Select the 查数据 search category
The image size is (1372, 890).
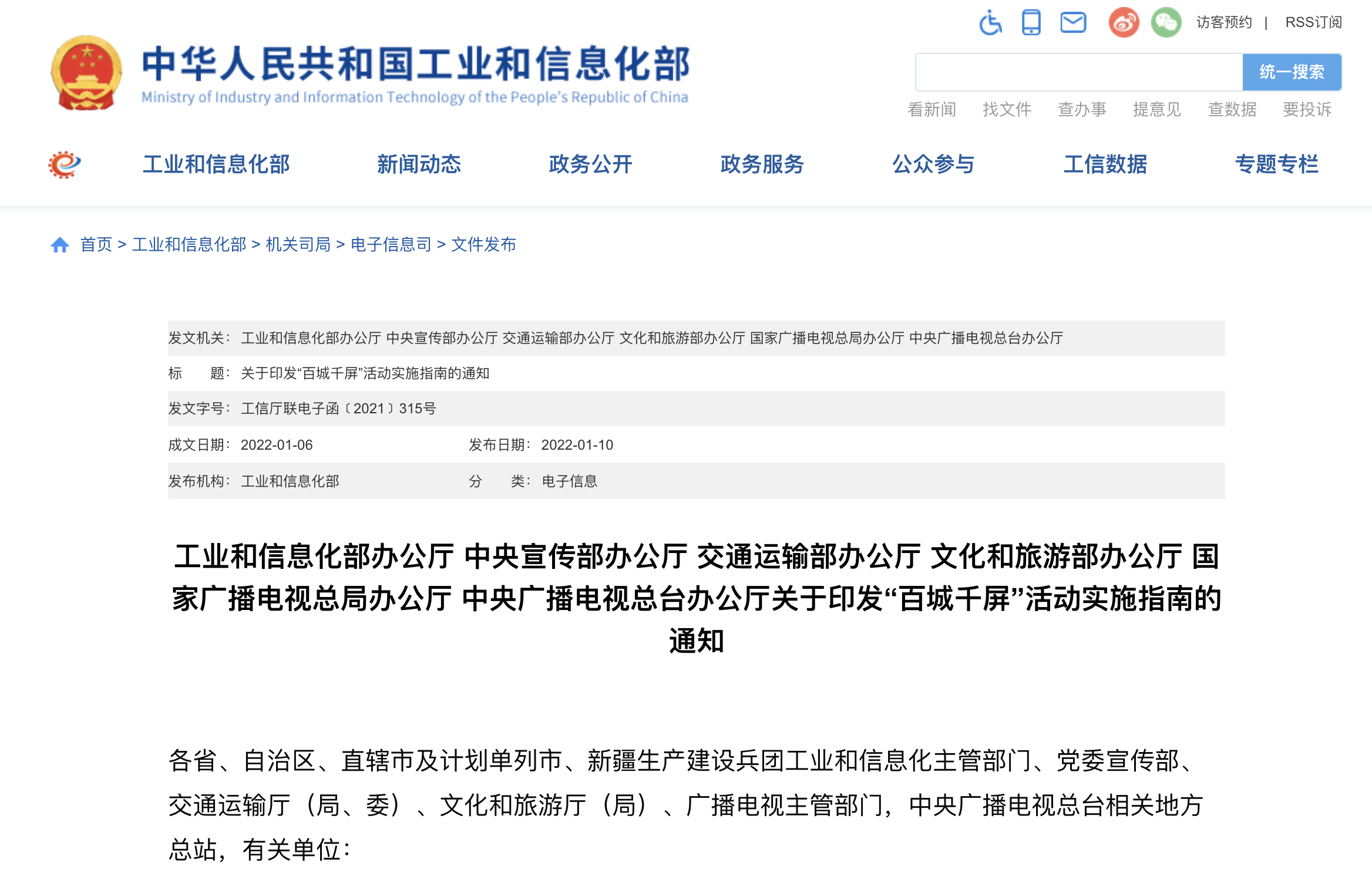click(1232, 110)
